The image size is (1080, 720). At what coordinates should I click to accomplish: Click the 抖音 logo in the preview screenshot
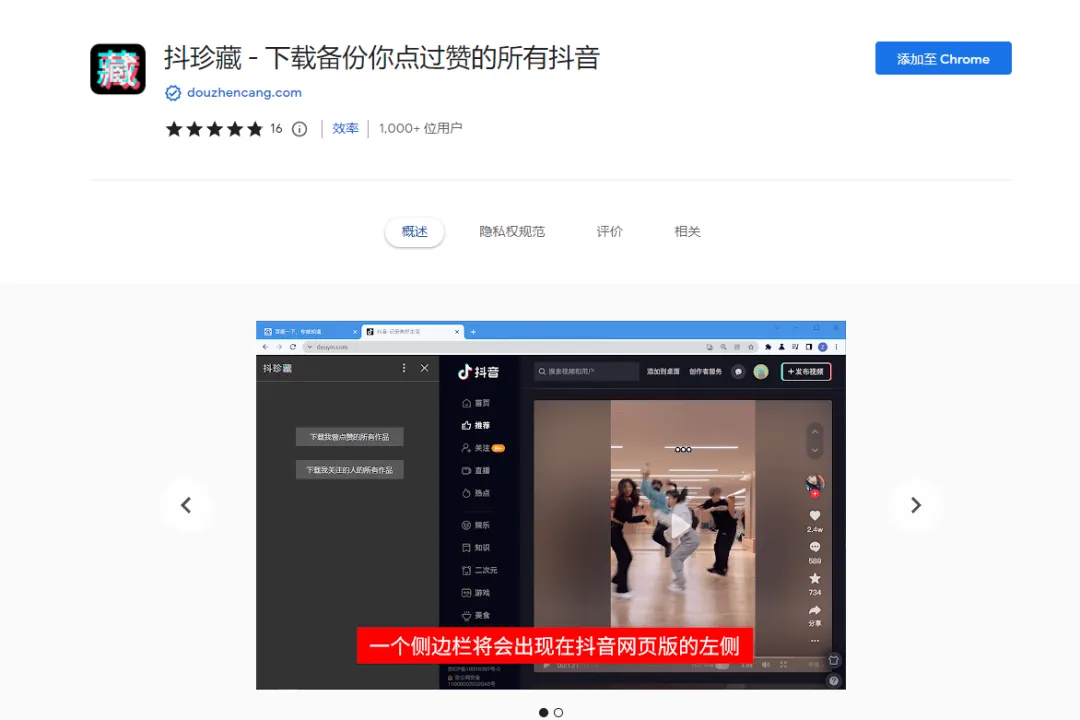click(478, 372)
